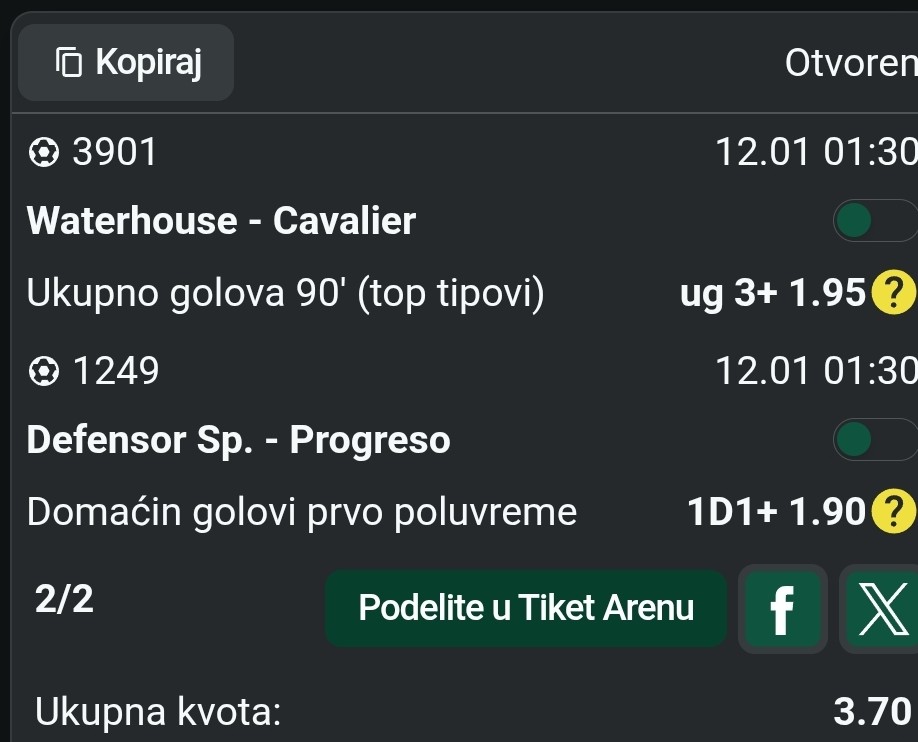Viewport: 918px width, 742px height.
Task: Share ticket on Facebook
Action: [783, 608]
